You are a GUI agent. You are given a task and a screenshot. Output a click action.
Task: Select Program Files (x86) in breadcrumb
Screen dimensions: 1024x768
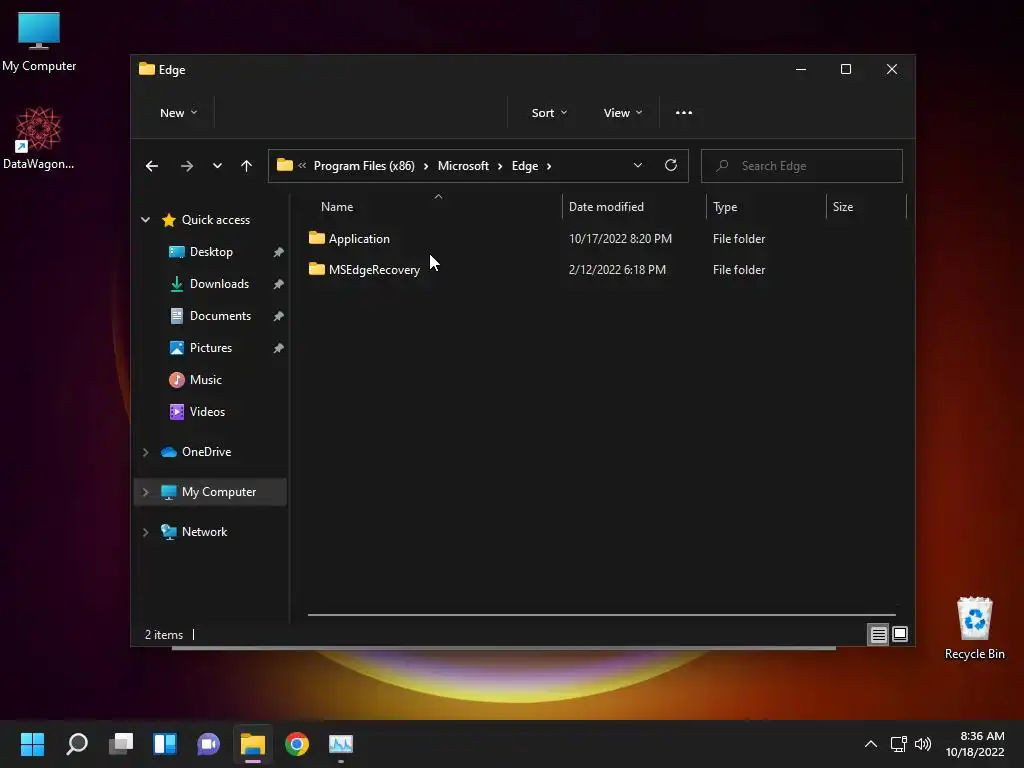click(x=364, y=166)
